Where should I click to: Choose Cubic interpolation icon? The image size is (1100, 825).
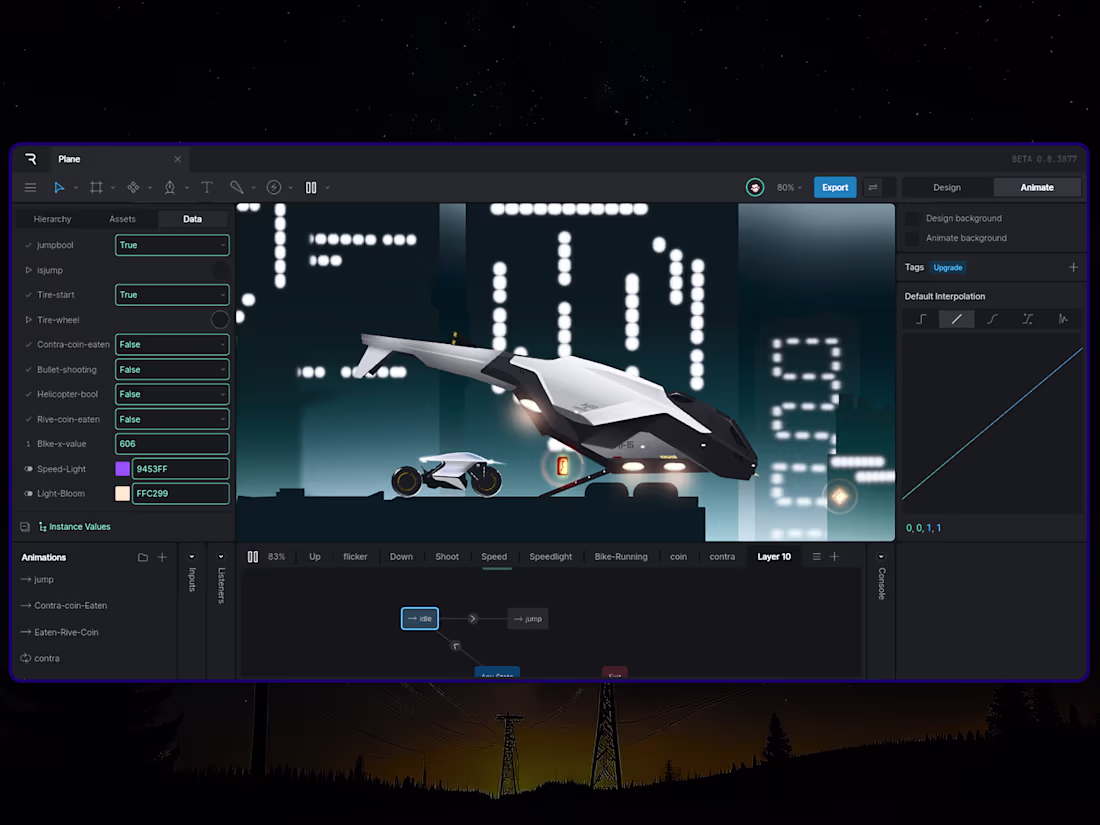(x=992, y=319)
